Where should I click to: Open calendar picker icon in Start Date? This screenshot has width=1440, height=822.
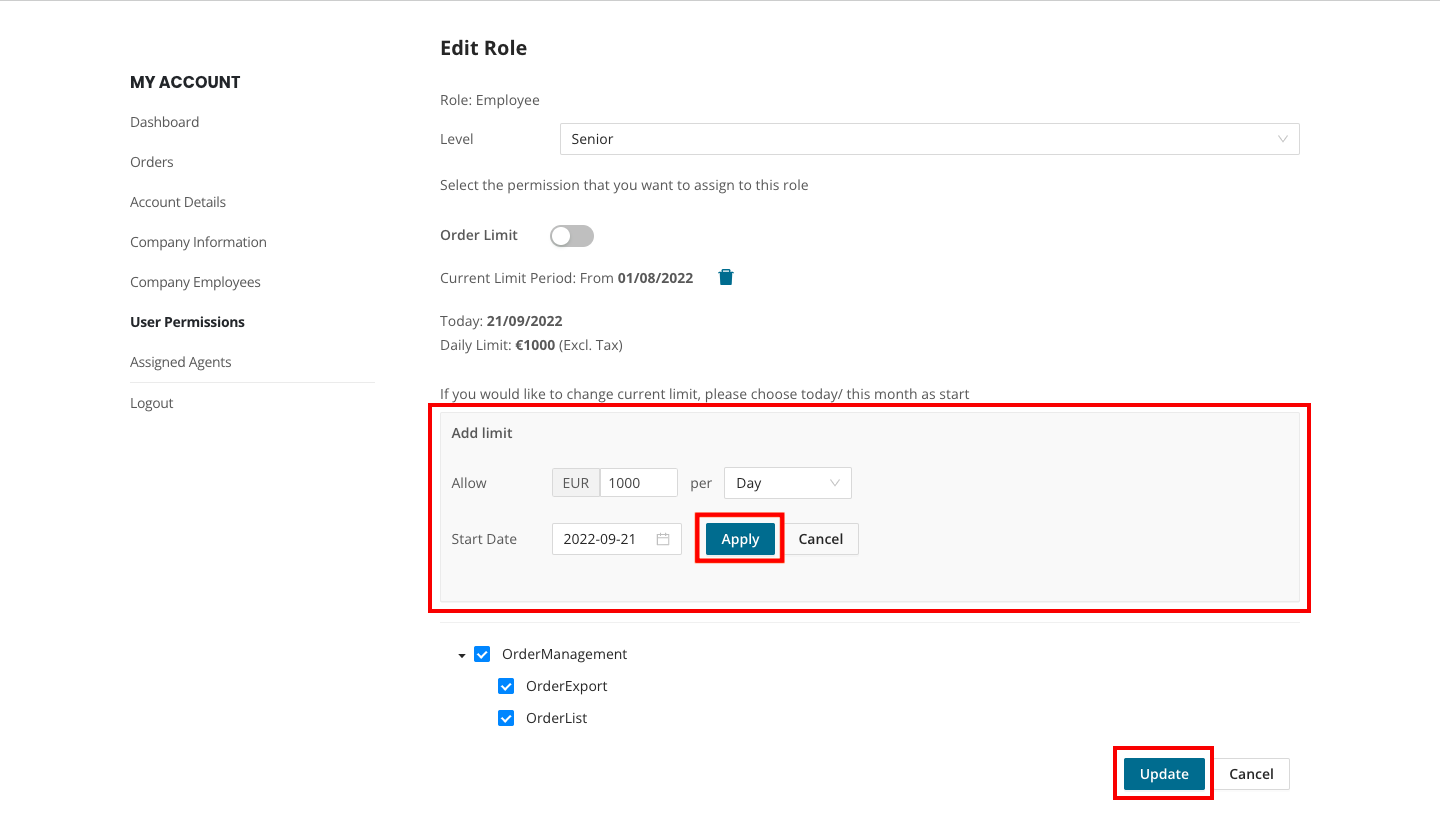click(x=663, y=539)
